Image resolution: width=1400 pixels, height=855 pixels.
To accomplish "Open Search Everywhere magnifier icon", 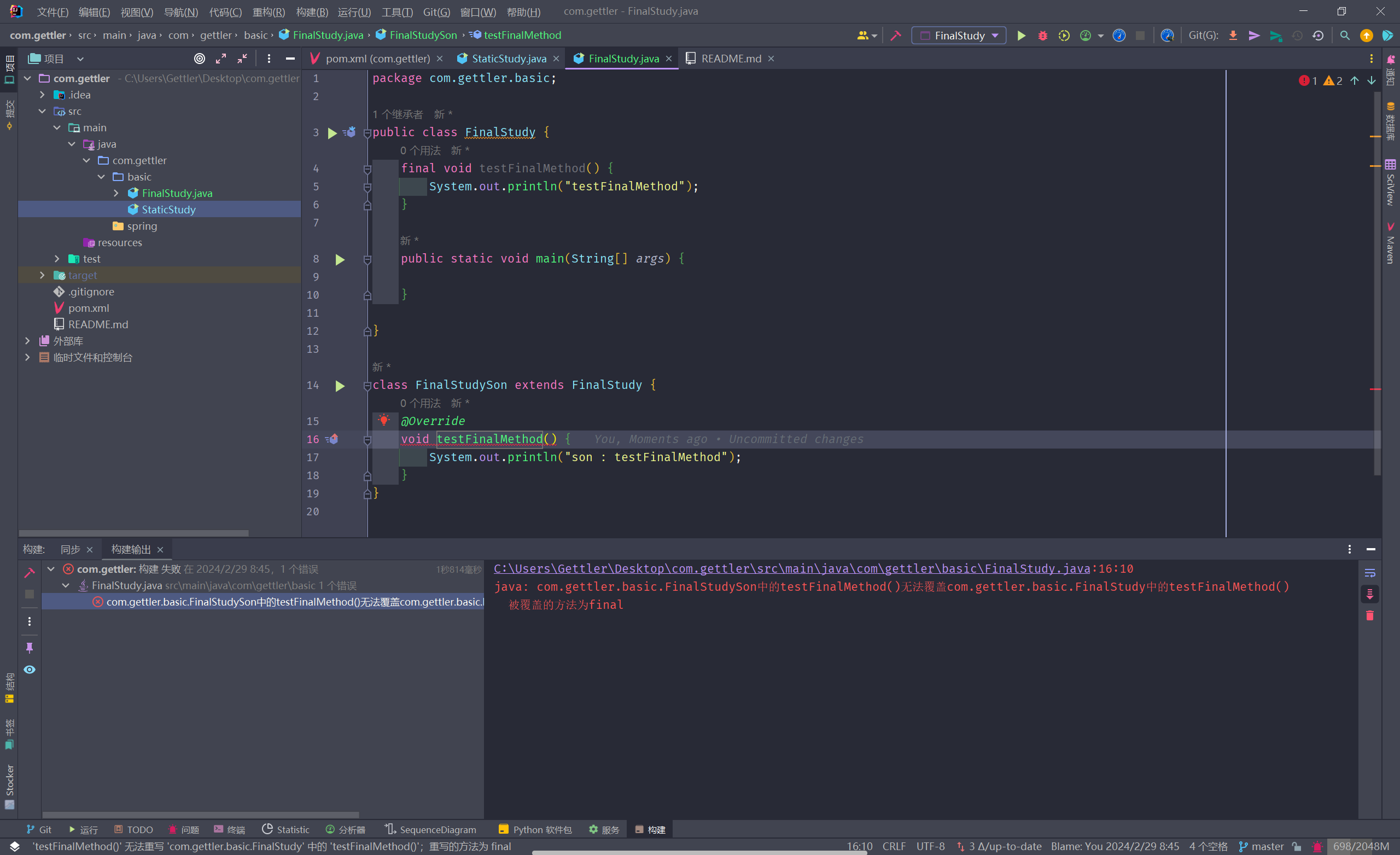I will (1345, 35).
